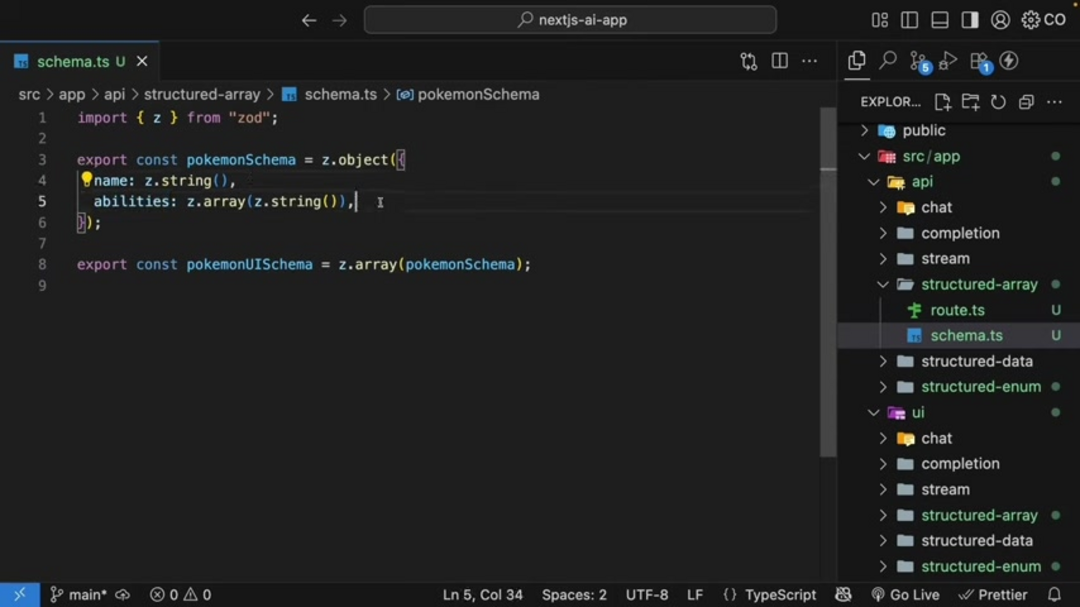Collapse all folders in Explorer
This screenshot has width=1080, height=607.
click(x=1026, y=102)
